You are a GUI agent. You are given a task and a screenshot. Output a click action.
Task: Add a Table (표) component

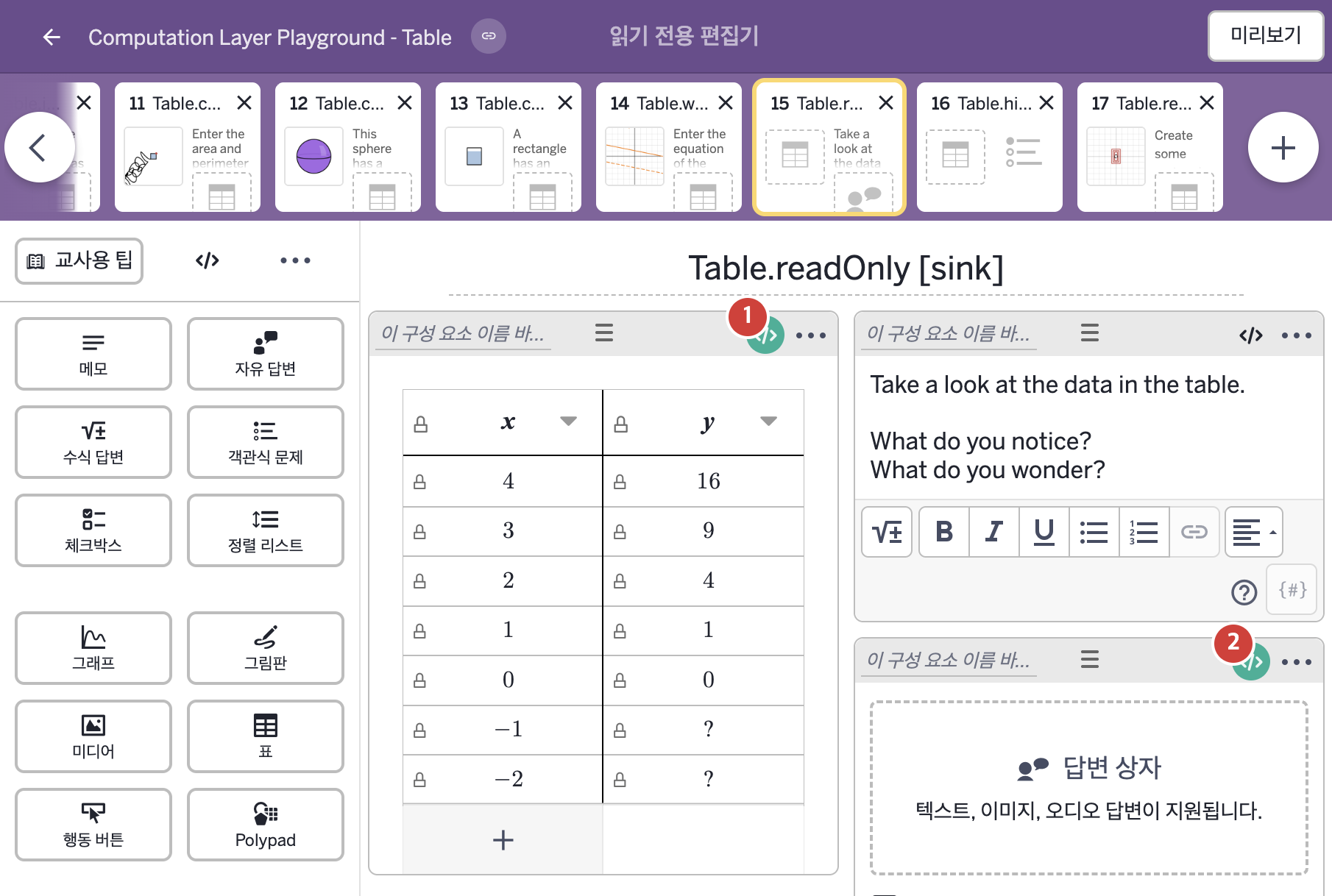(266, 736)
